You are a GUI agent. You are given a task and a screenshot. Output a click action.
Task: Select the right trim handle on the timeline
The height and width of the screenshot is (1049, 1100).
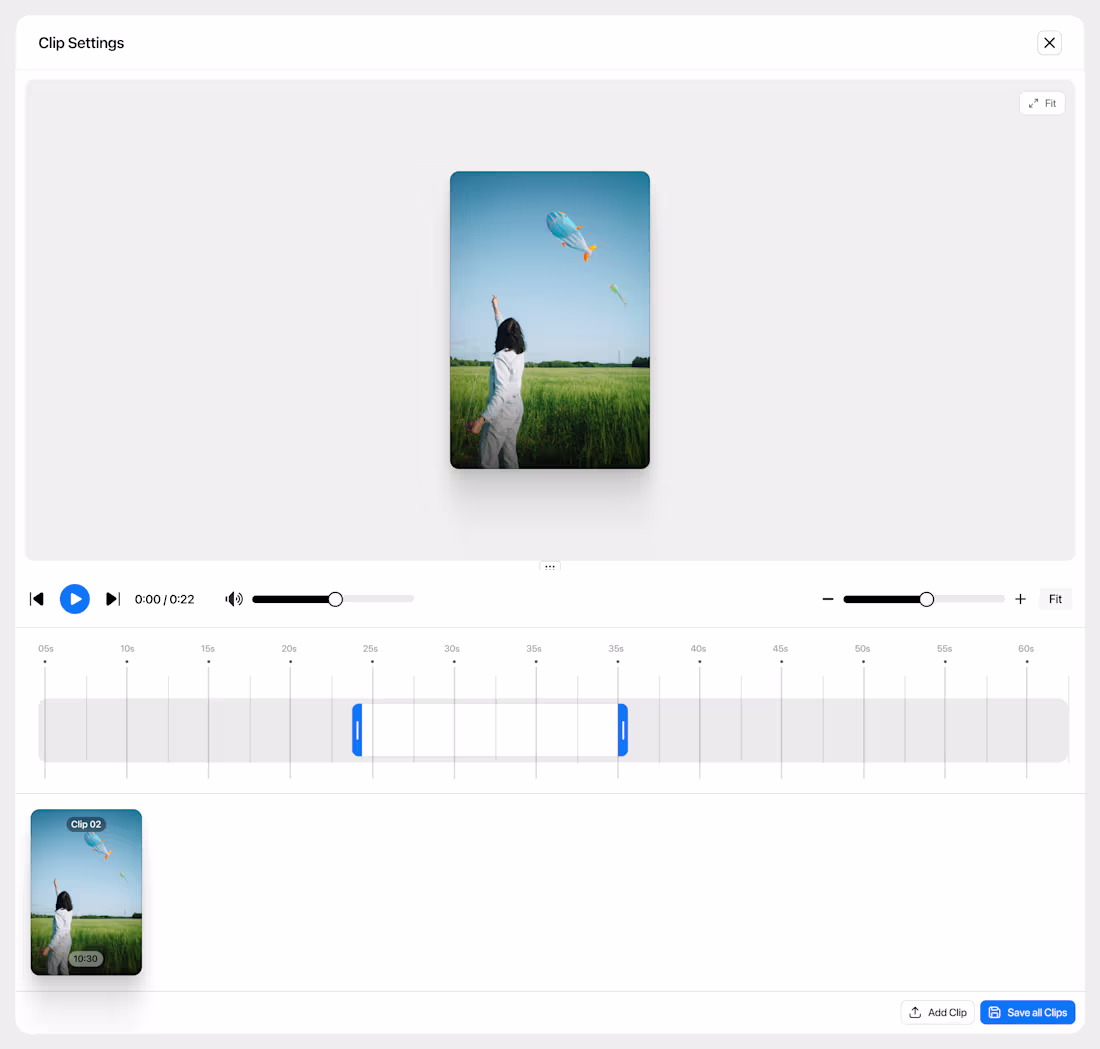click(622, 730)
